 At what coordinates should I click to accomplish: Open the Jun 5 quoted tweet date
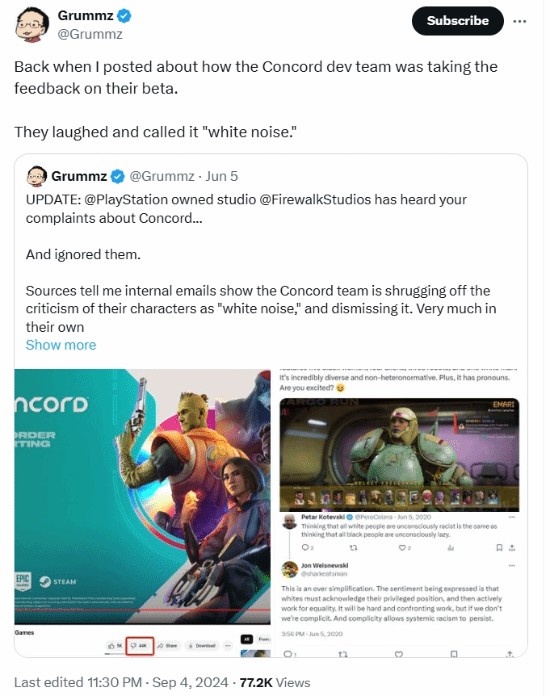click(222, 176)
